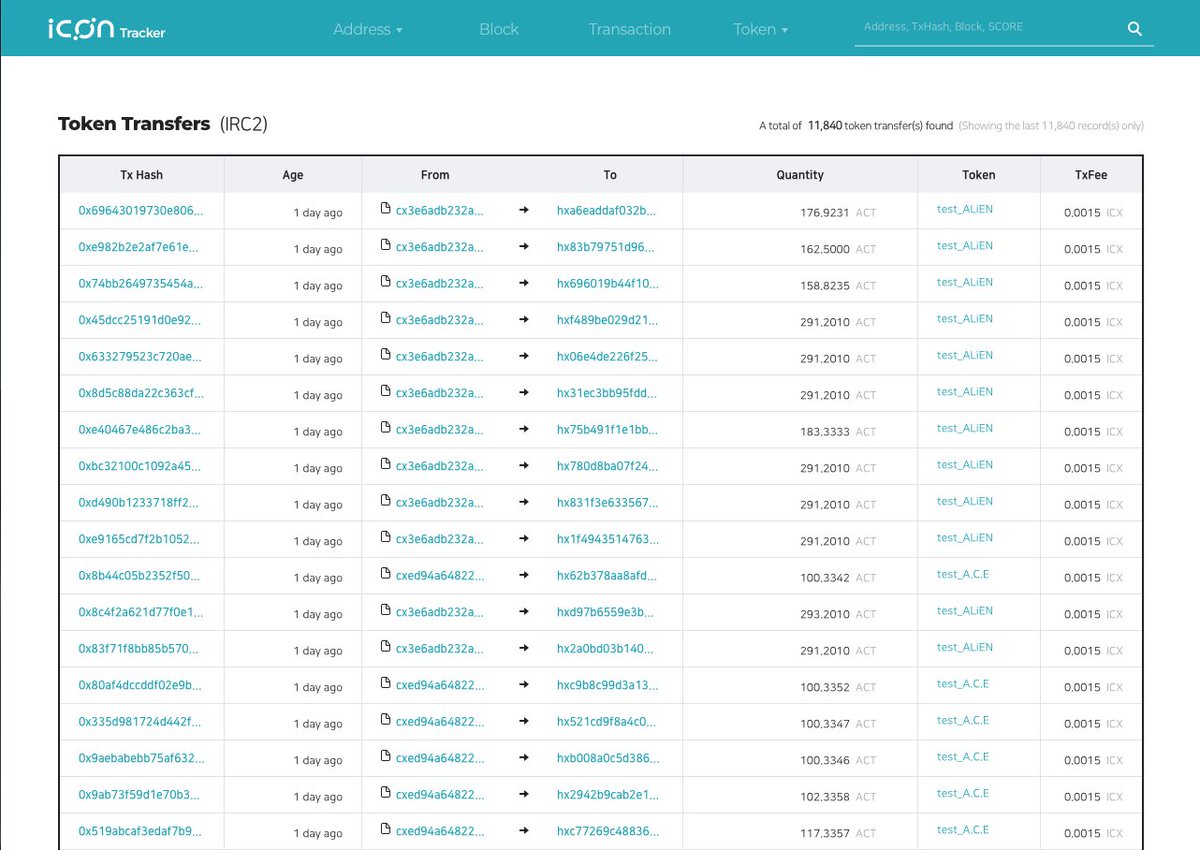Open recipient address hx780d8ba07f24...
Image resolution: width=1200 pixels, height=850 pixels.
608,466
